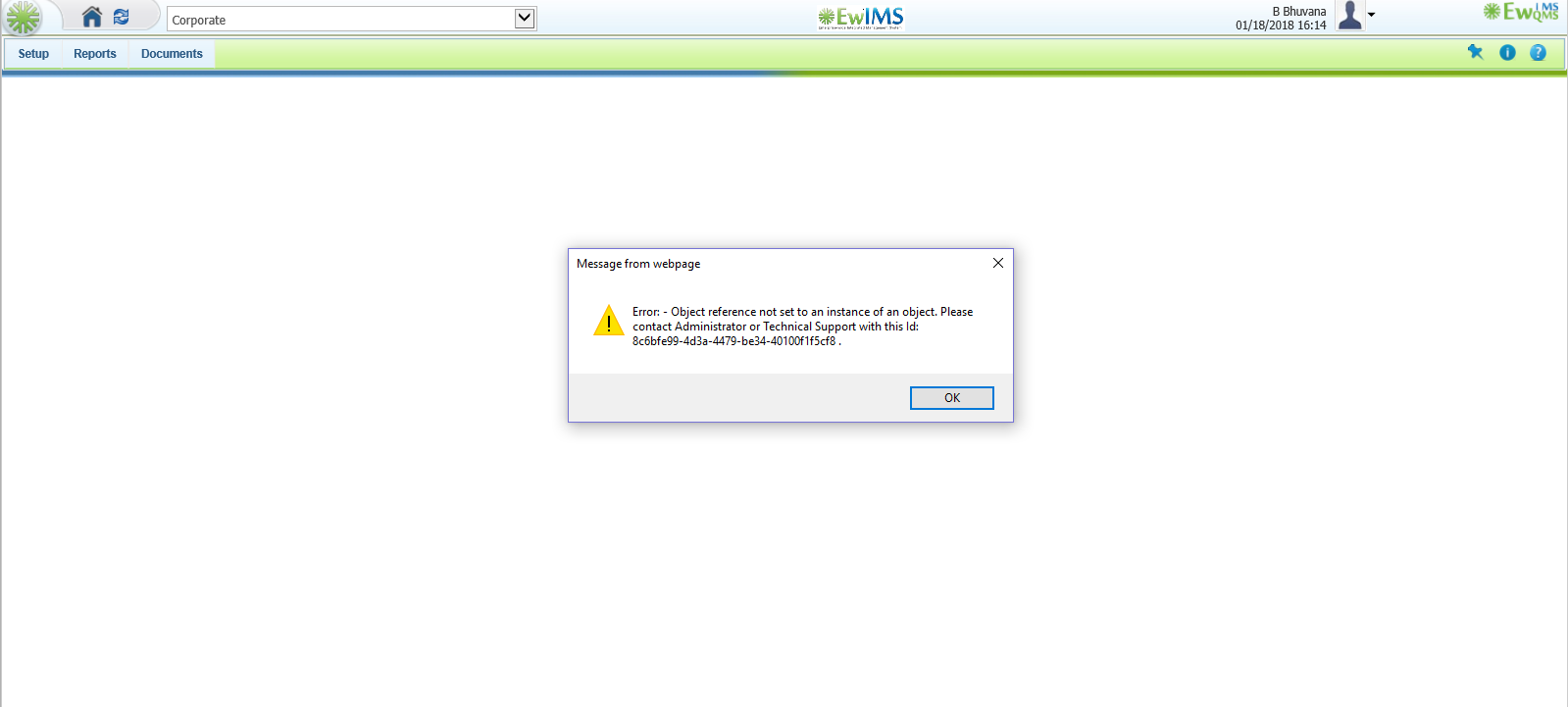This screenshot has height=707, width=1568.
Task: Click the pin icon in green toolbar
Action: click(x=1475, y=52)
